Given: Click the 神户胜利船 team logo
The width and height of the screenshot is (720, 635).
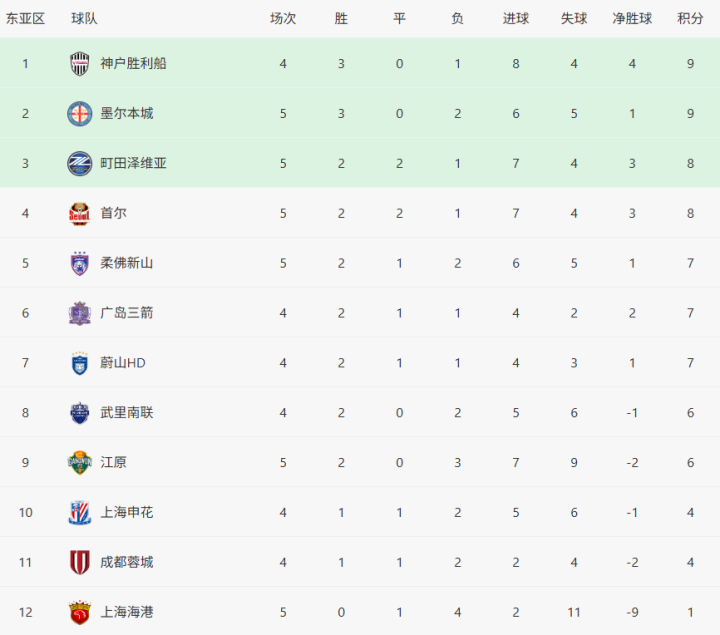Looking at the screenshot, I should pos(80,63).
